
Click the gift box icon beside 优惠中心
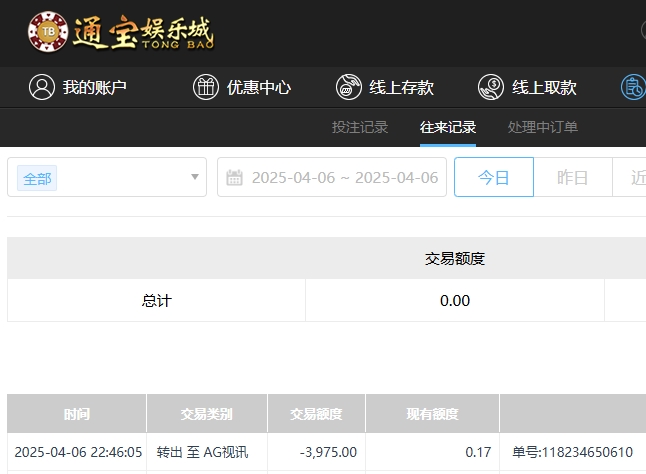point(206,87)
